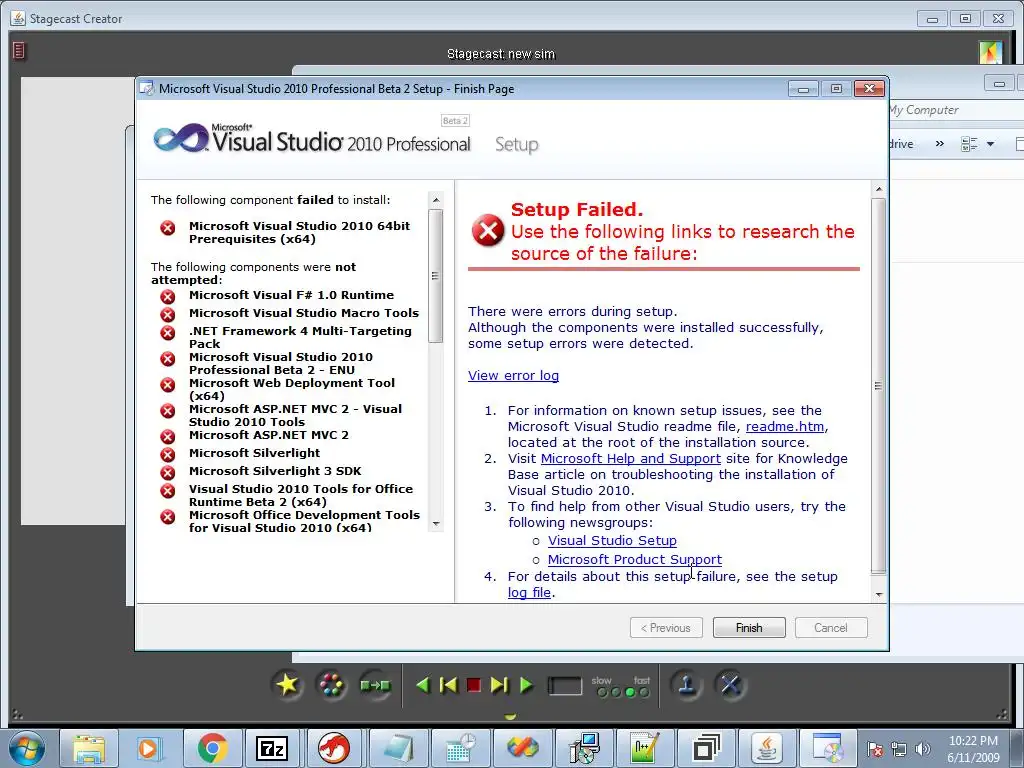The image size is (1024, 768).
Task: Visit Microsoft Help and Support link
Action: [x=631, y=458]
